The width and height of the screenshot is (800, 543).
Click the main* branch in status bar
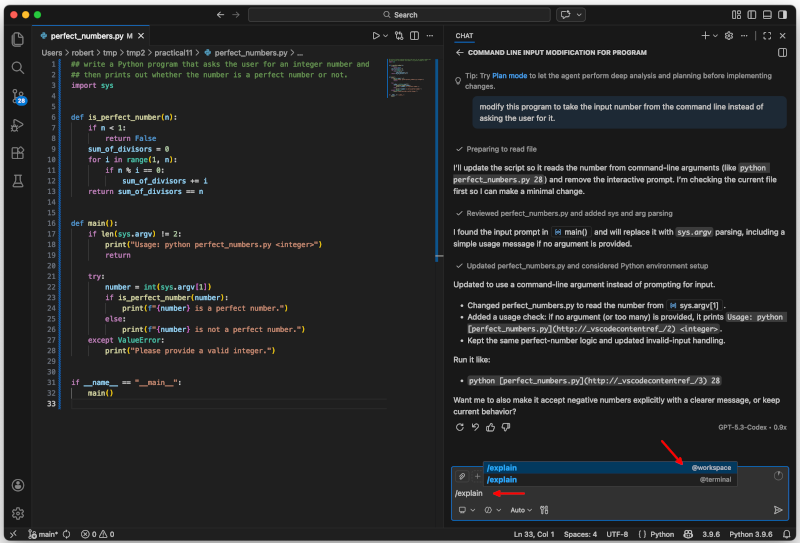click(43, 535)
